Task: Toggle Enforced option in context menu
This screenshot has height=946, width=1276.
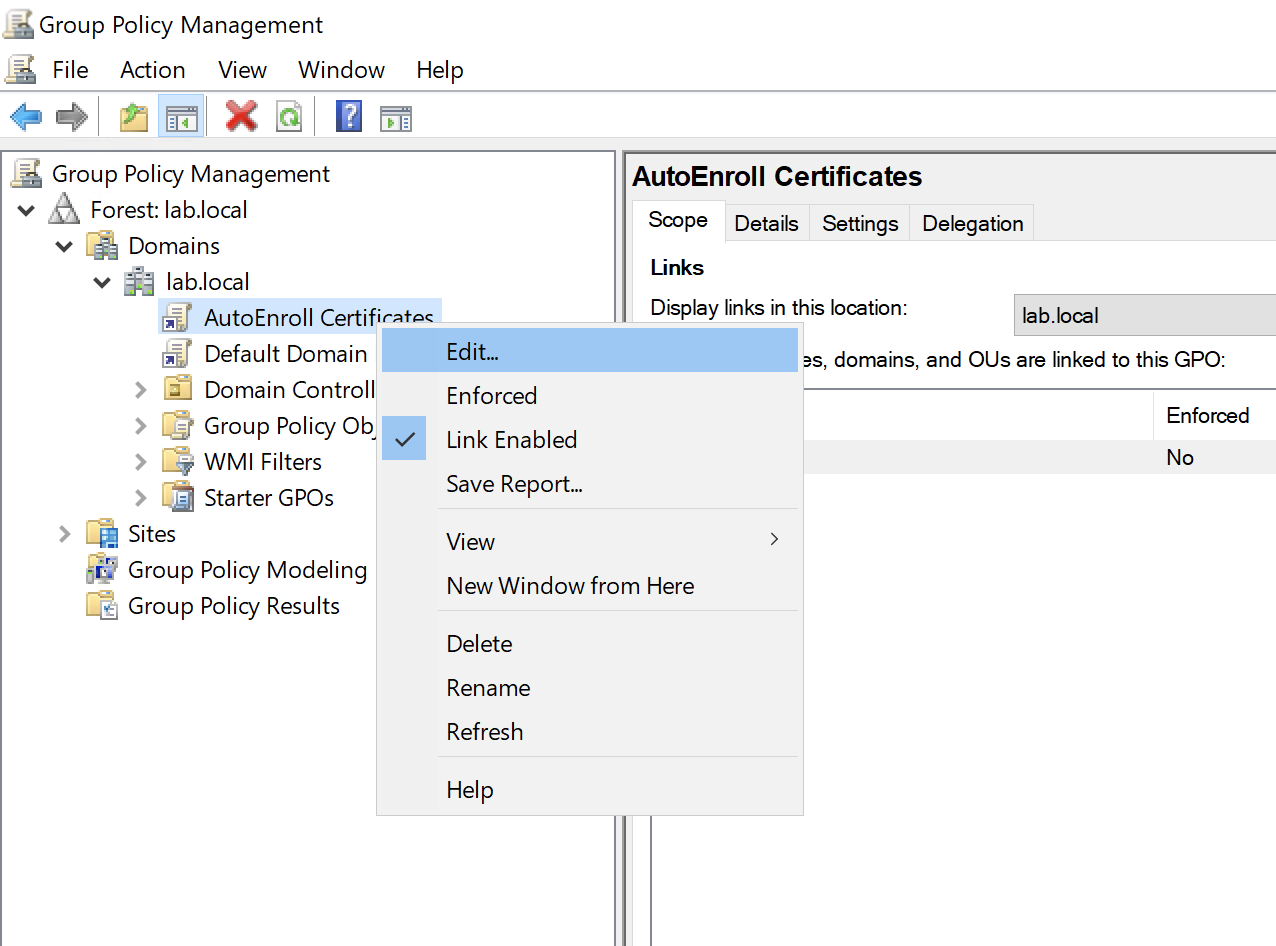Action: click(x=491, y=396)
